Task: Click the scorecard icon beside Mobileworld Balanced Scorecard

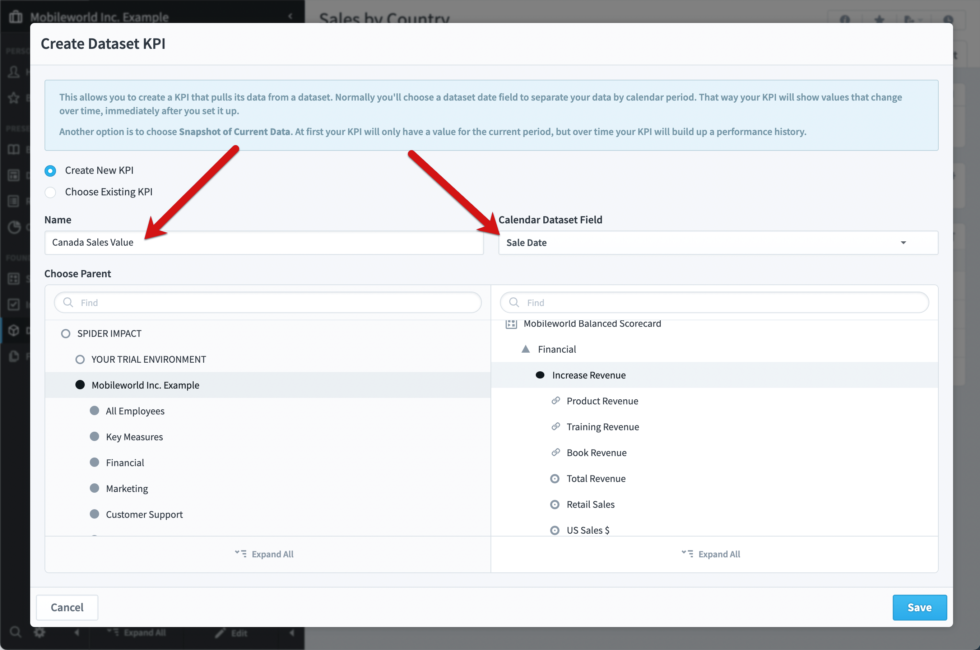Action: pos(511,323)
